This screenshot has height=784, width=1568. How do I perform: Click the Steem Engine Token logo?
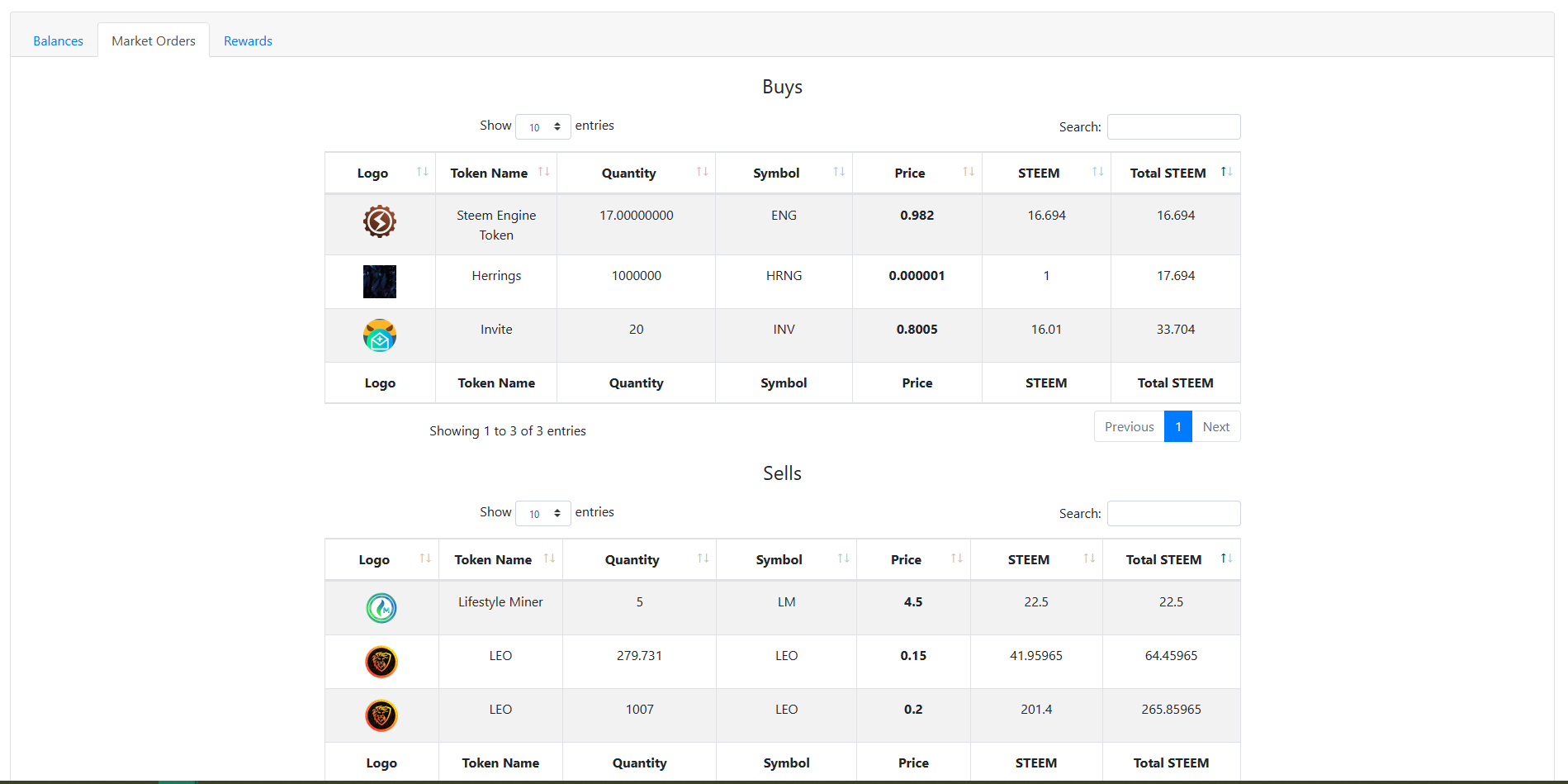(380, 221)
